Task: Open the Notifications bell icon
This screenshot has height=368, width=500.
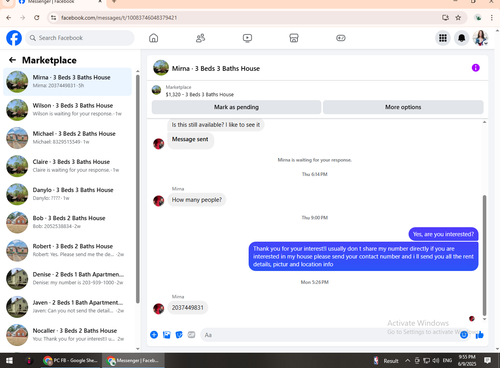Action: click(x=462, y=38)
